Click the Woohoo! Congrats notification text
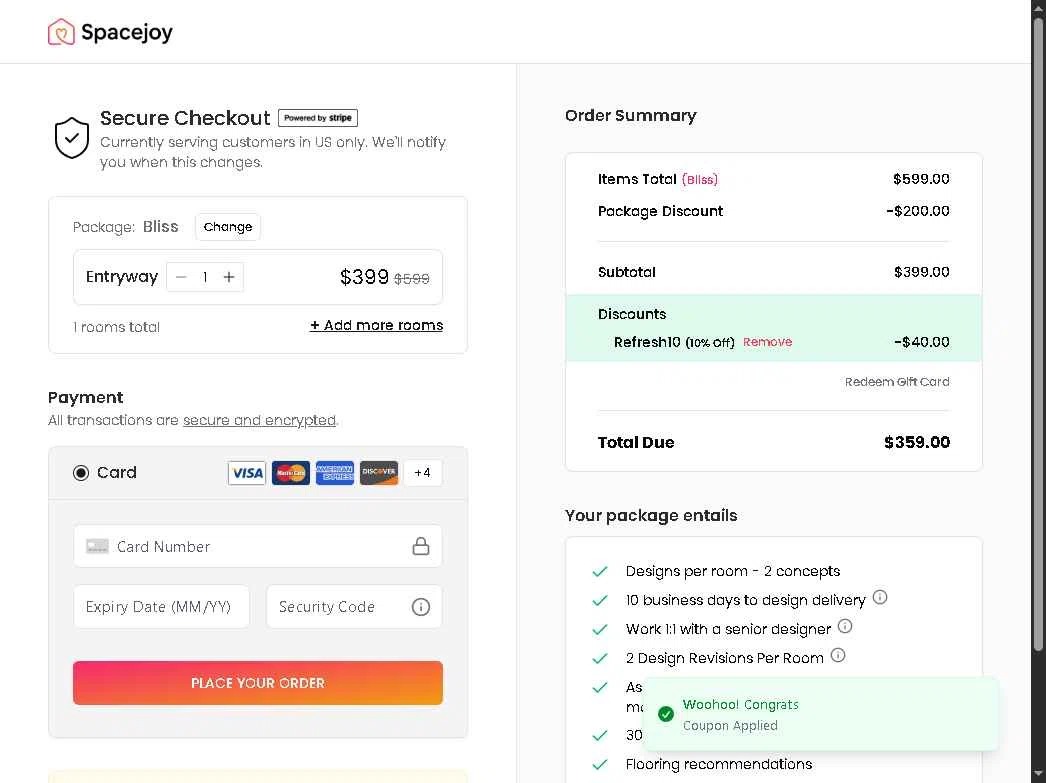 740,705
